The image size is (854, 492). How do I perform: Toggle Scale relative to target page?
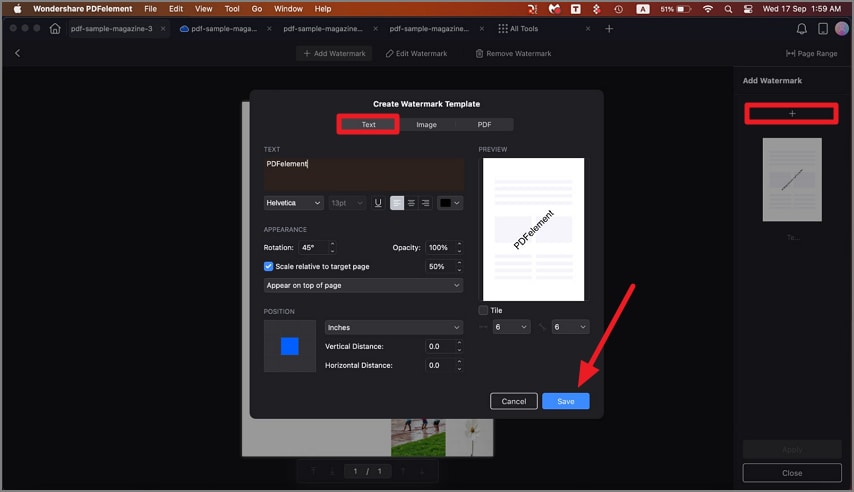tap(269, 266)
